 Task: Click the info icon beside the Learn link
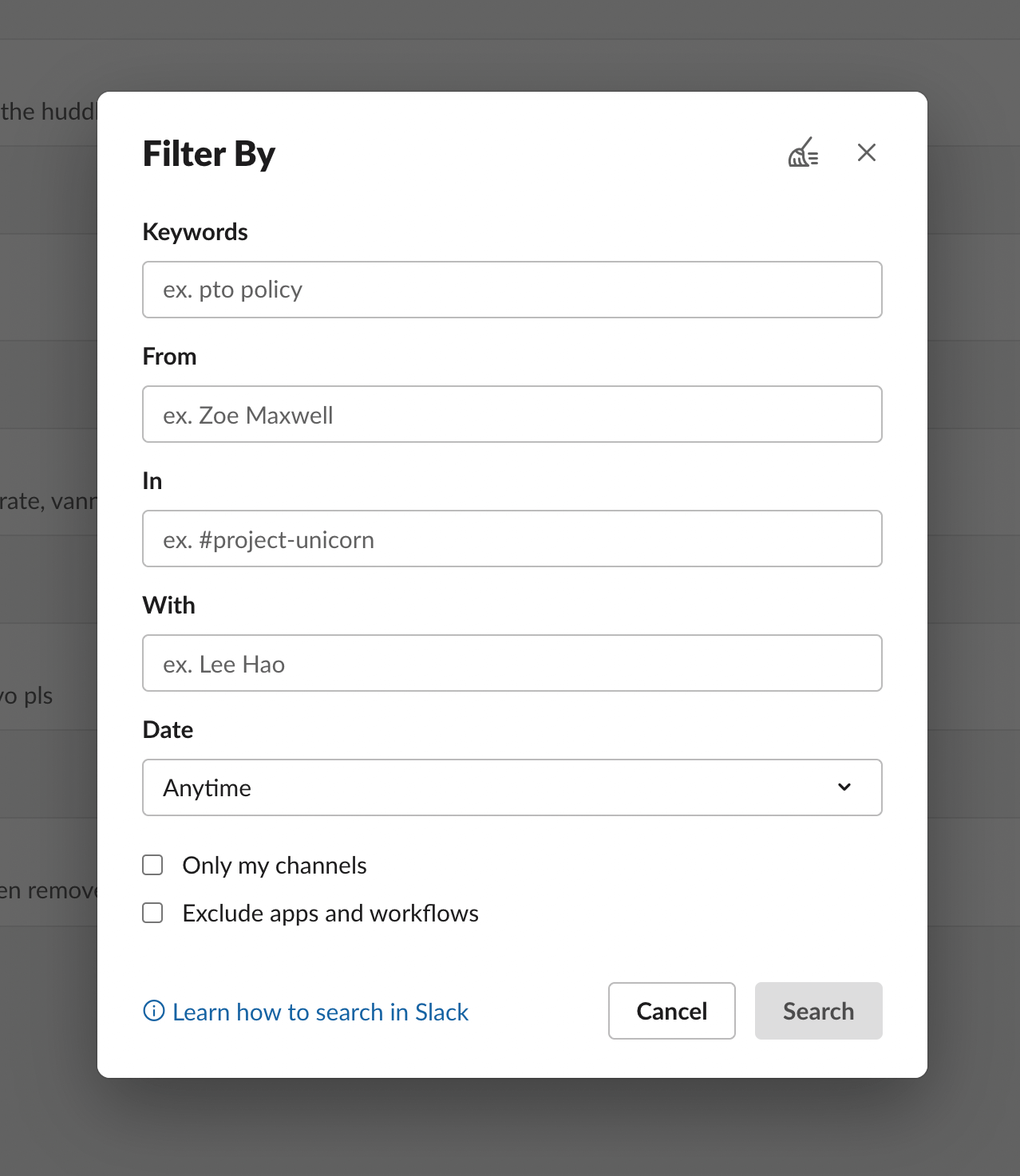153,1011
